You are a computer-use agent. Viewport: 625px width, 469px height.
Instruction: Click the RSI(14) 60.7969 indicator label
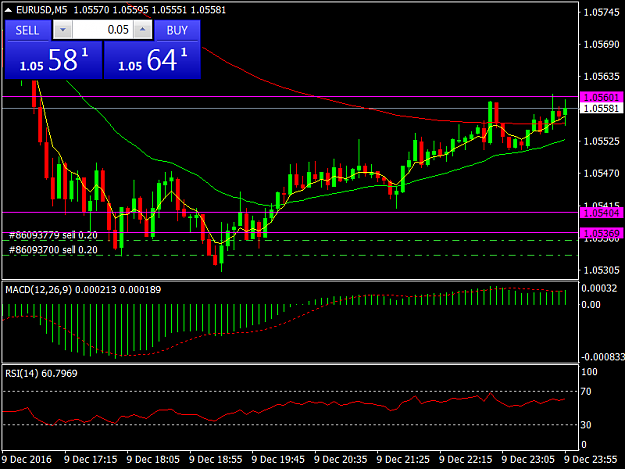(x=41, y=373)
